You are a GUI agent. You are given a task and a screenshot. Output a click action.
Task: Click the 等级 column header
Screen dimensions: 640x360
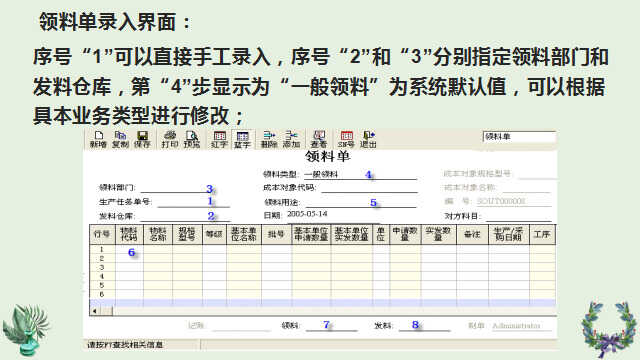click(x=214, y=234)
